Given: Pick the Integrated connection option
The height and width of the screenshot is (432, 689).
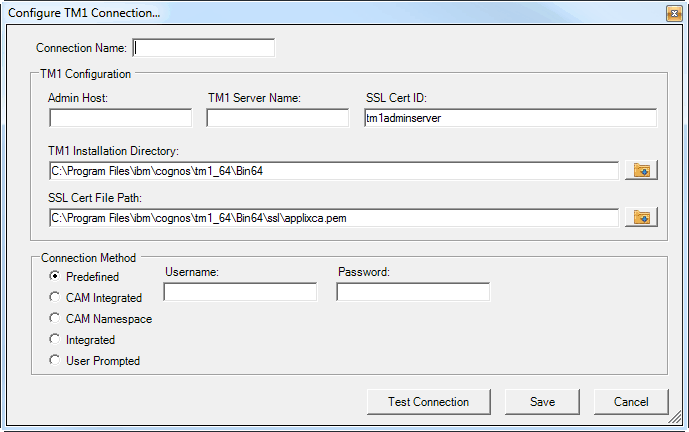Looking at the screenshot, I should tap(55, 340).
